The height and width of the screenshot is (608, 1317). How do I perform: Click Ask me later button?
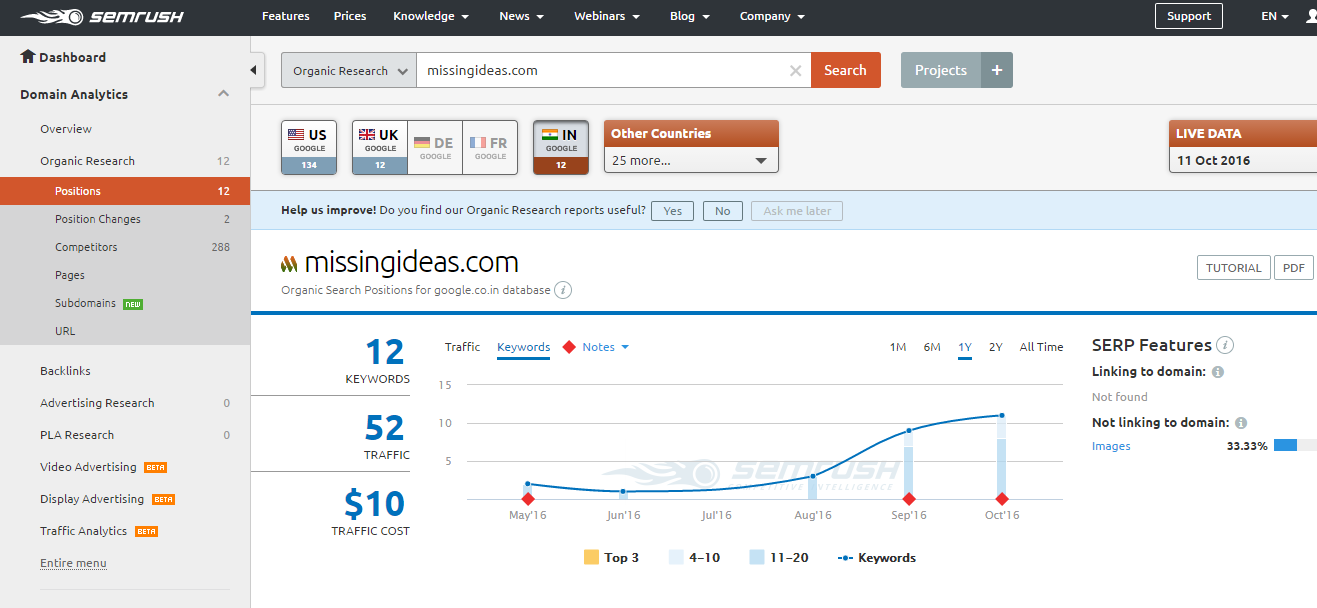tap(797, 211)
